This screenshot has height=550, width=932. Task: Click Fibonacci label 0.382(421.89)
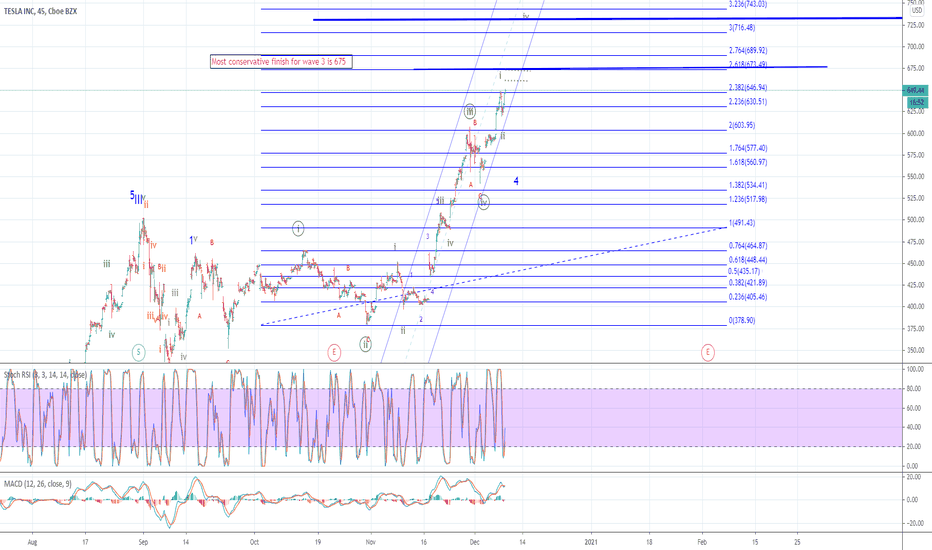tap(748, 283)
